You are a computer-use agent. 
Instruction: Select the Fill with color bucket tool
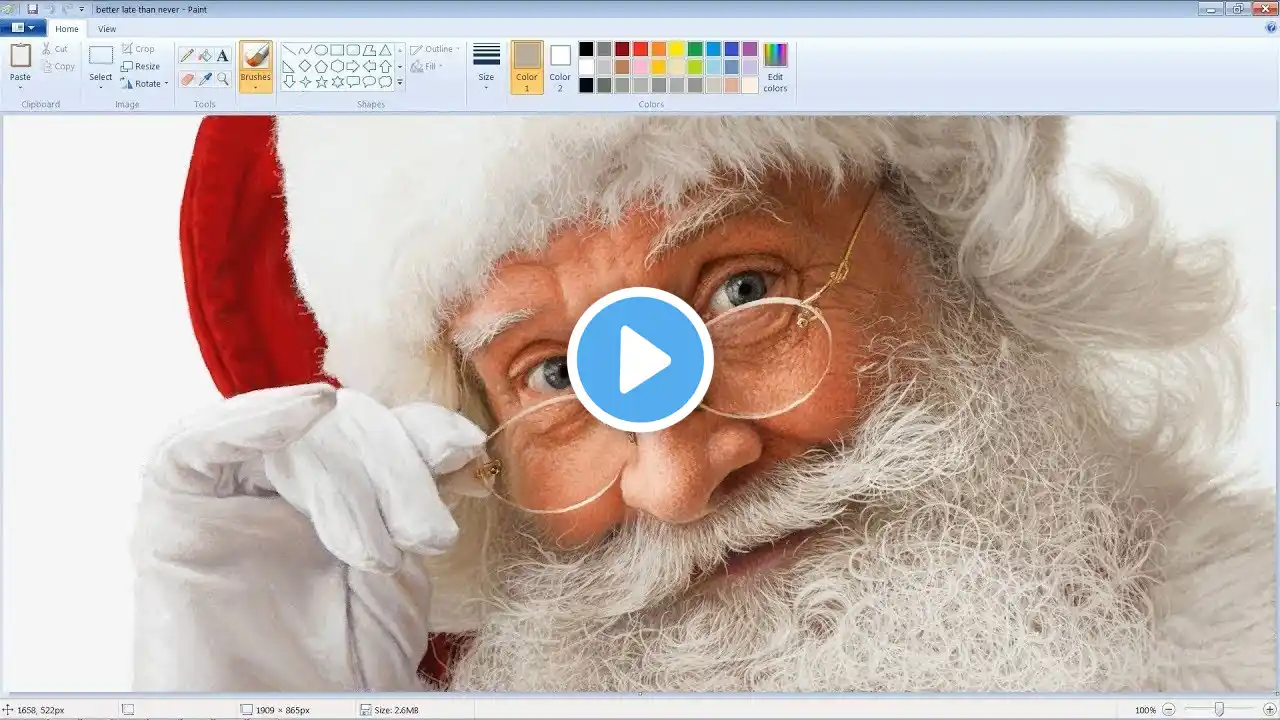click(x=205, y=56)
